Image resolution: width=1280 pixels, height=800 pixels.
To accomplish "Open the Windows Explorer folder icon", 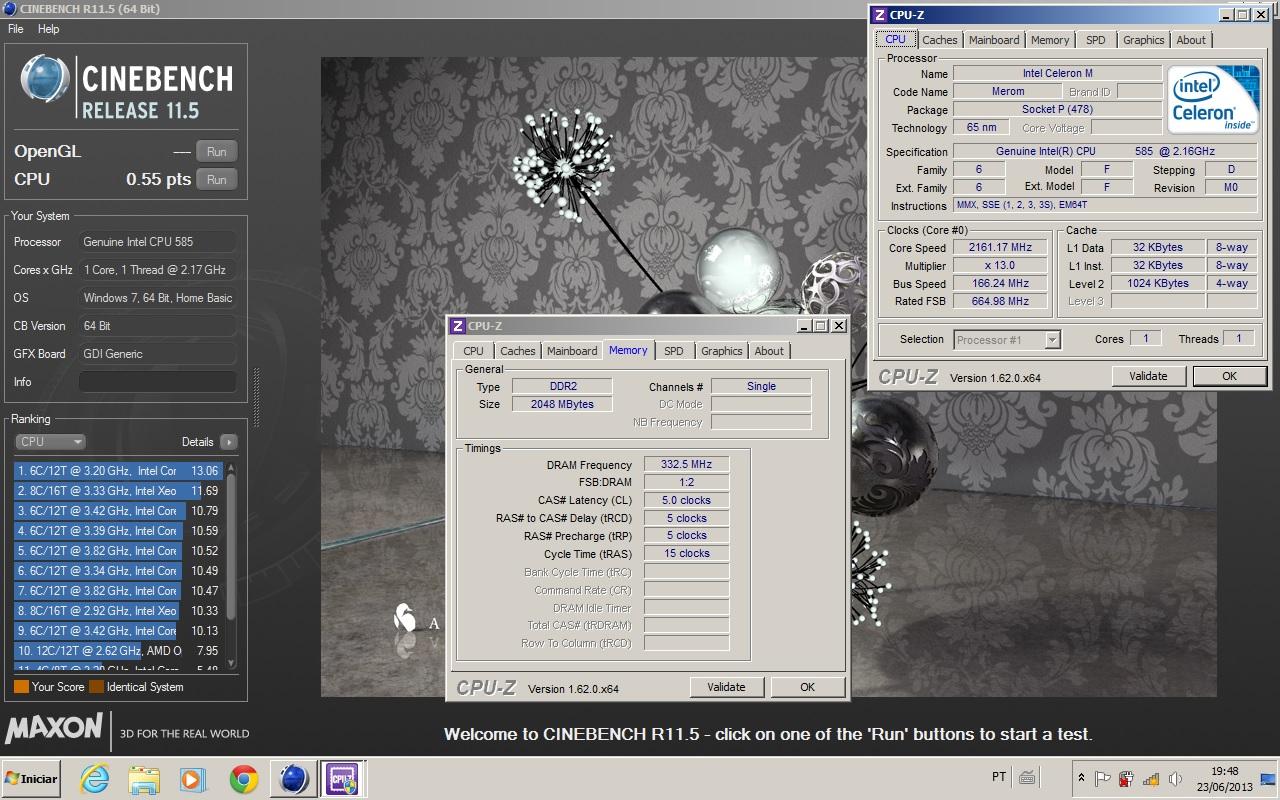I will pyautogui.click(x=144, y=778).
